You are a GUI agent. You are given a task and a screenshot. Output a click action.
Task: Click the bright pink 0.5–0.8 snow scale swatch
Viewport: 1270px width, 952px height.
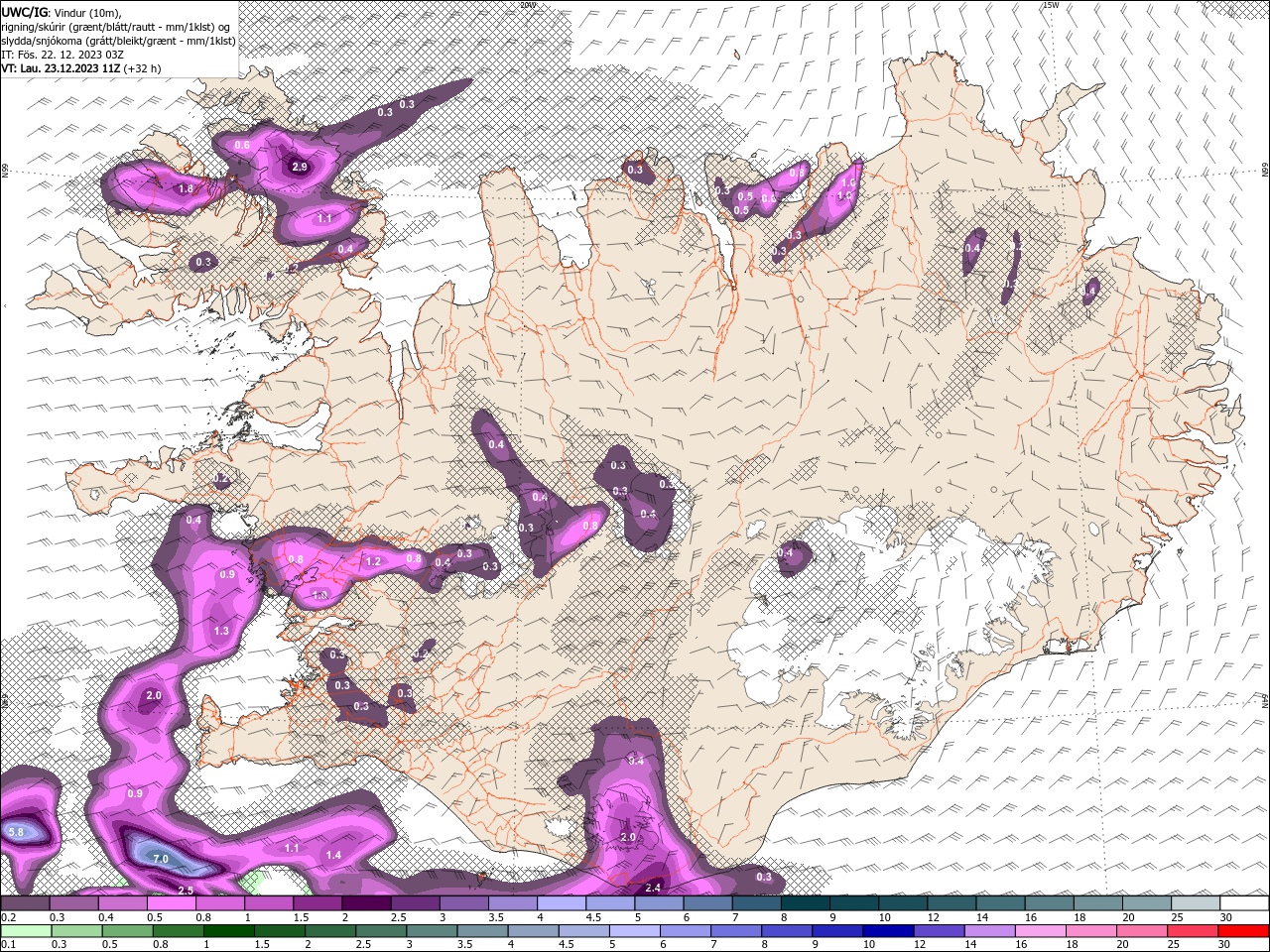(171, 903)
